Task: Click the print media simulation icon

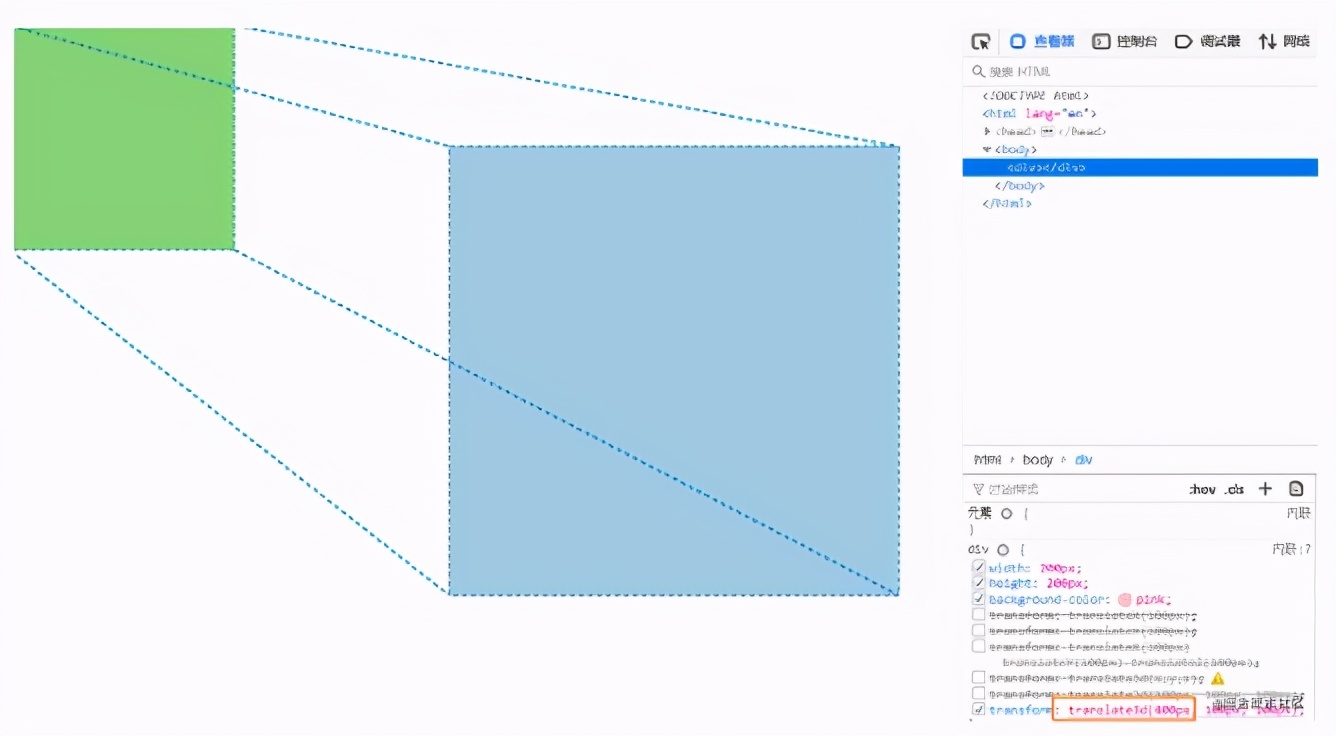Action: [x=1296, y=489]
